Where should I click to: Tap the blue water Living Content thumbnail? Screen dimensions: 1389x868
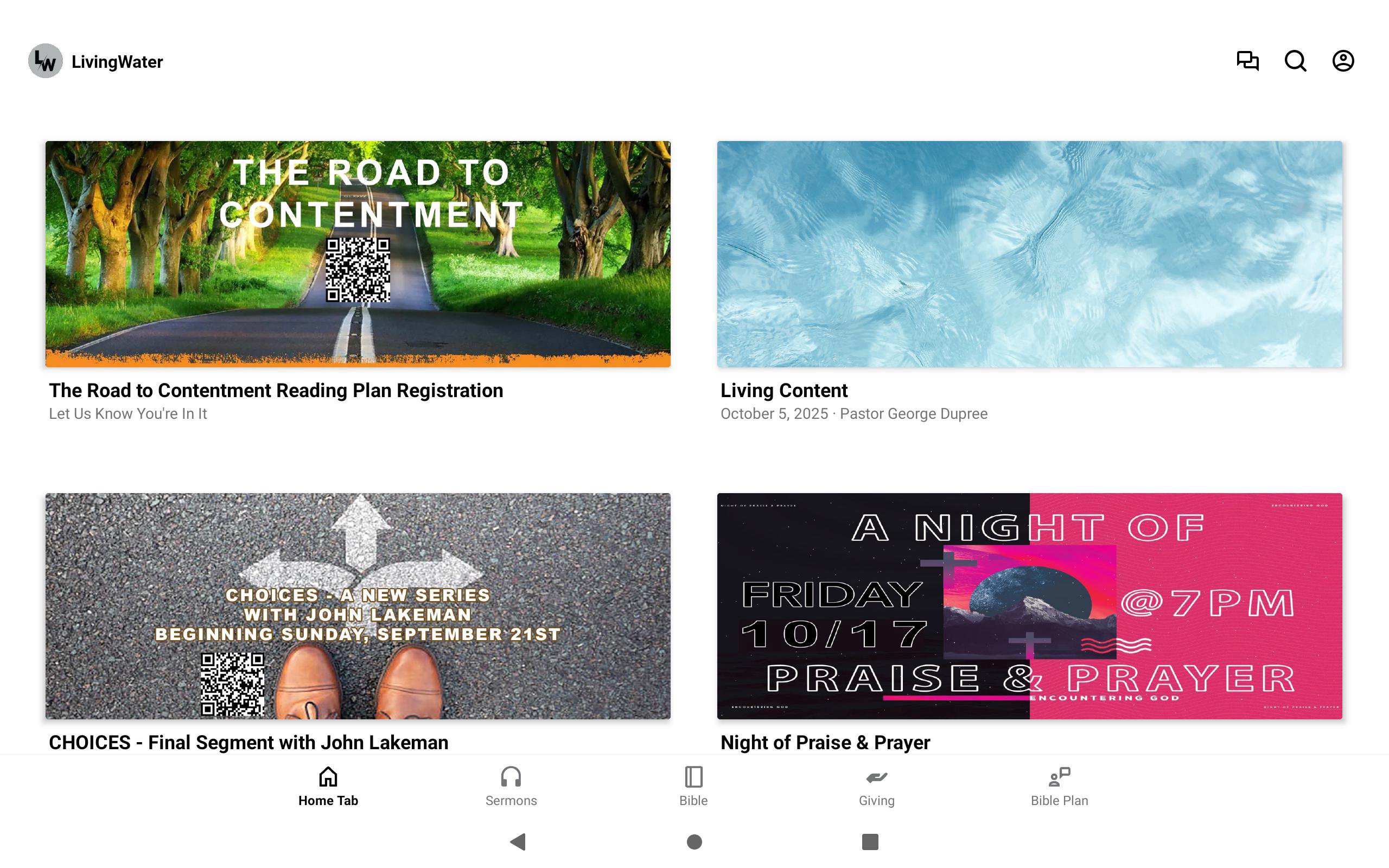tap(1029, 254)
